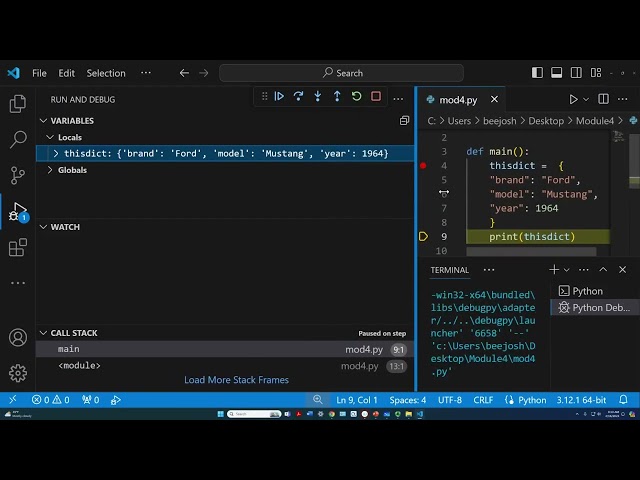Open the Windows Start button
The height and width of the screenshot is (480, 640).
[220, 414]
